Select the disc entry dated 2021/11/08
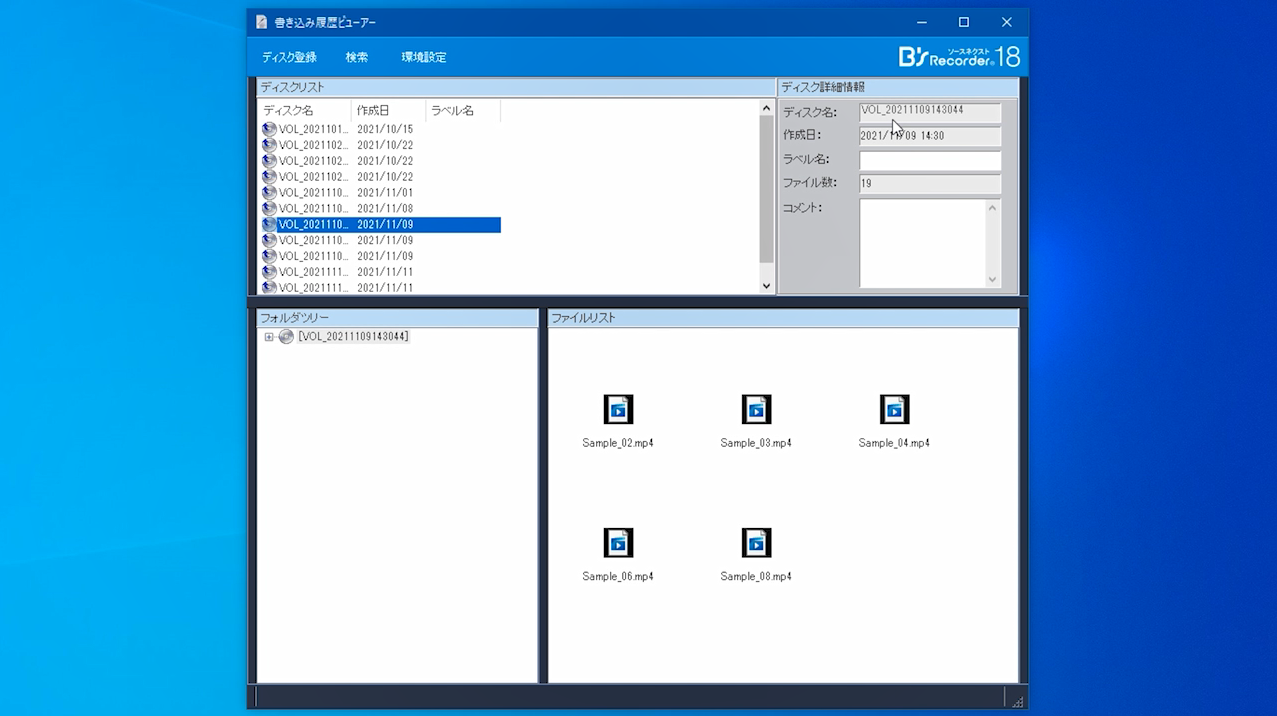The width and height of the screenshot is (1277, 716). click(x=314, y=209)
